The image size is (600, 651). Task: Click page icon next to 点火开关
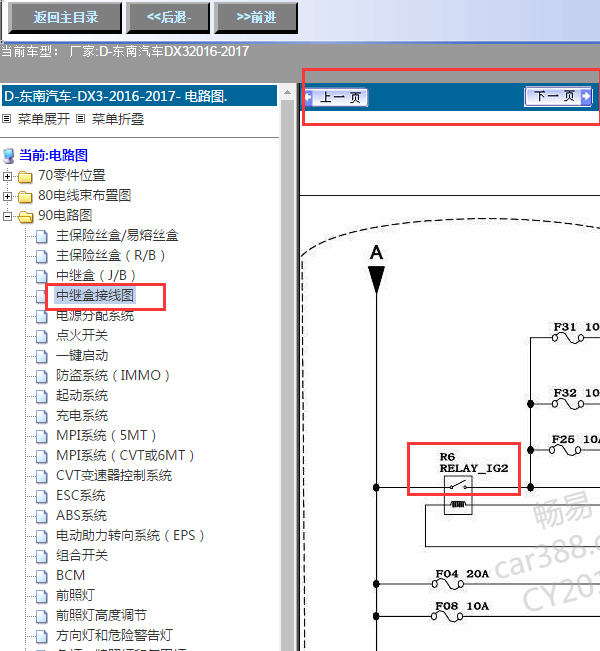pyautogui.click(x=42, y=336)
